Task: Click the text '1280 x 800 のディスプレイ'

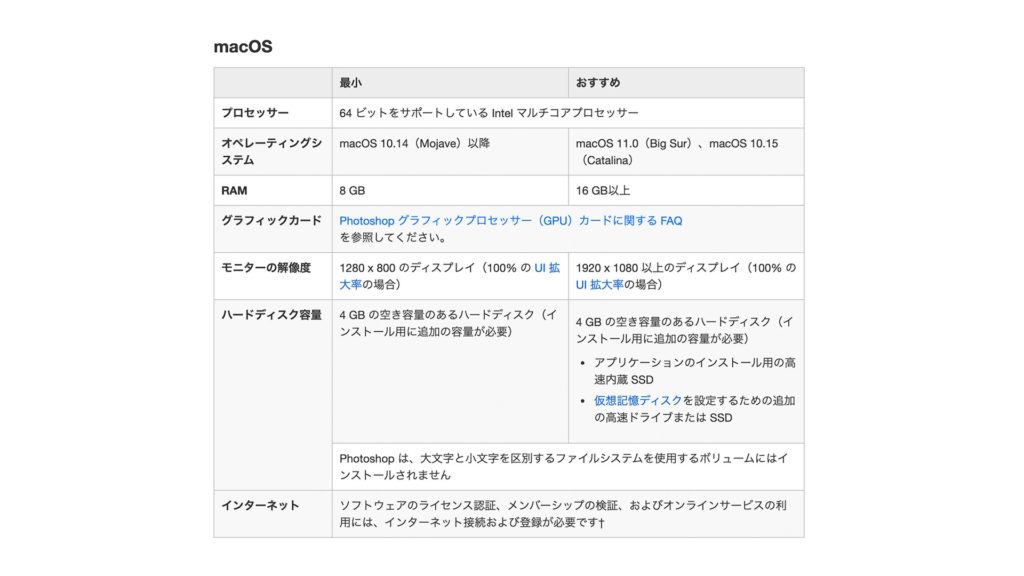Action: [x=408, y=268]
